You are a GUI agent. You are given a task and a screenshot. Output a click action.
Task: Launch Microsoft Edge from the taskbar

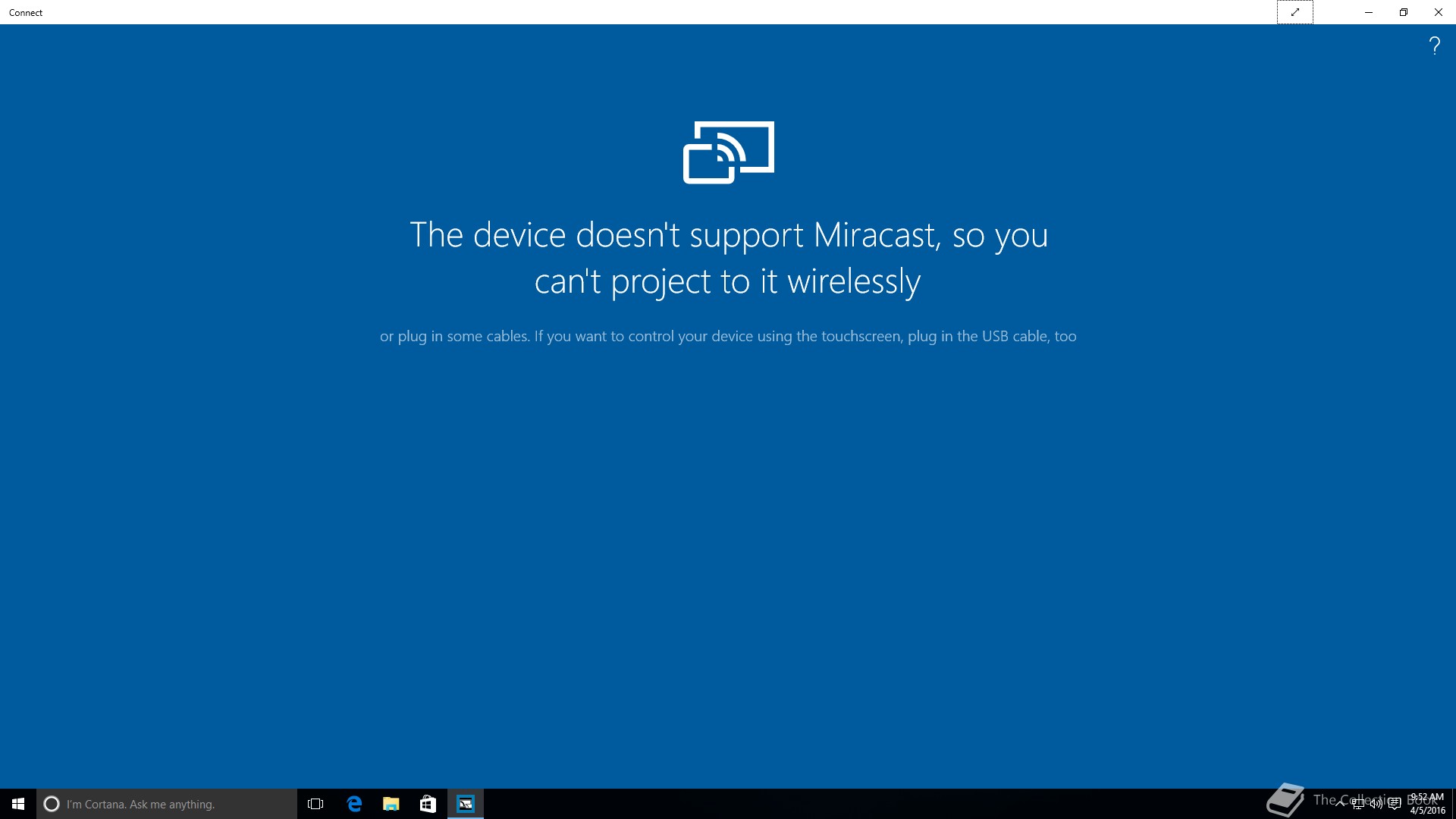tap(354, 804)
